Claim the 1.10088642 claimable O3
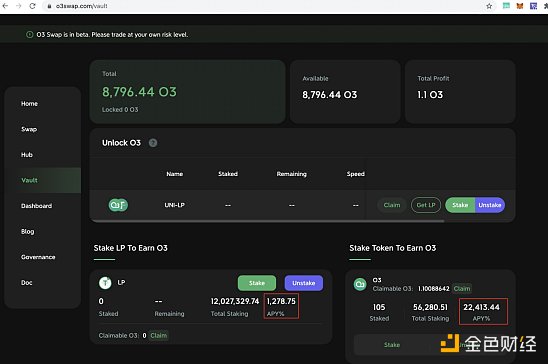This screenshot has width=548, height=364. click(x=462, y=289)
